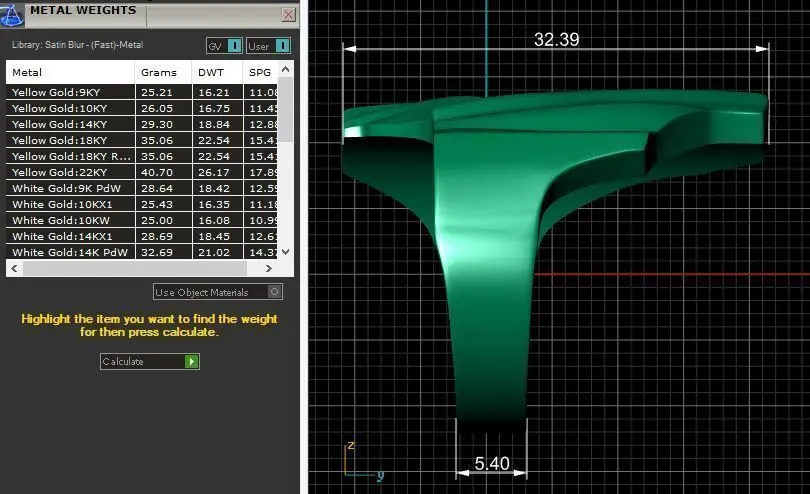
Task: Click the 5.40 dimension label
Action: pos(492,463)
